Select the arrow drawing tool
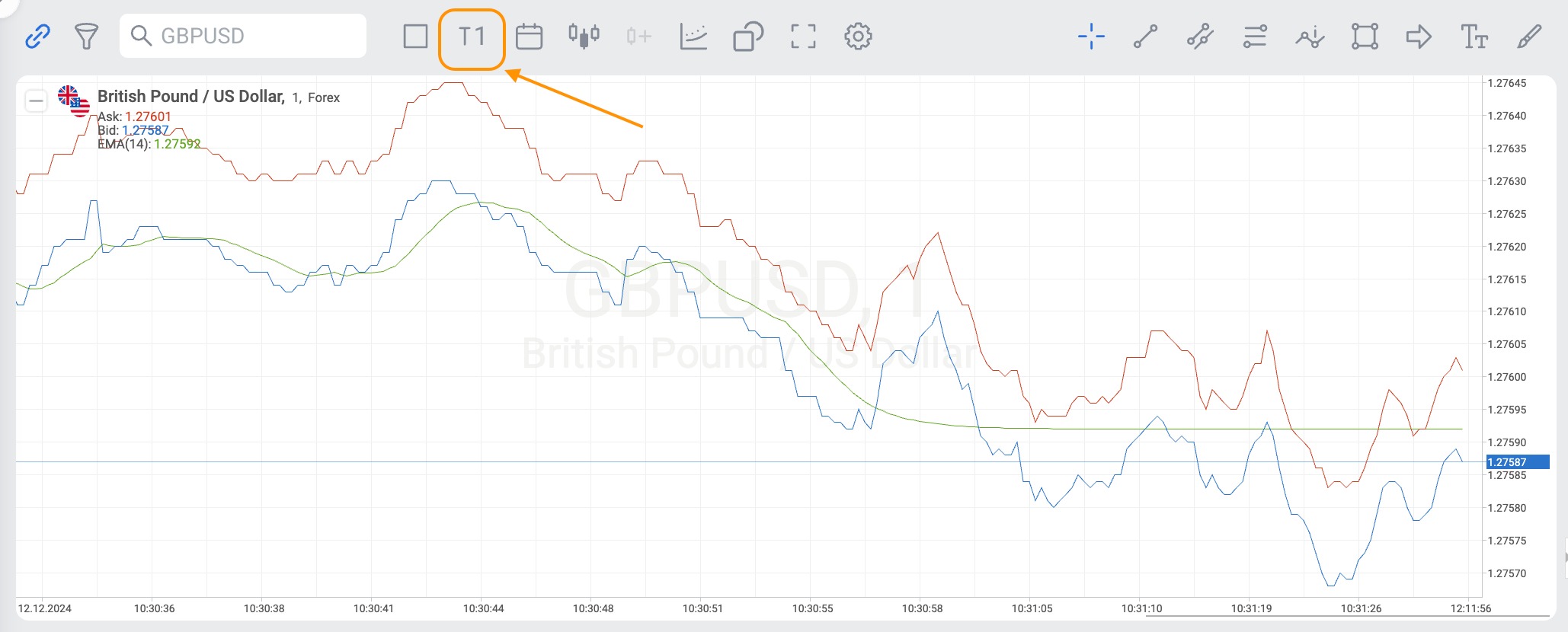This screenshot has width=1568, height=632. pyautogui.click(x=1419, y=37)
